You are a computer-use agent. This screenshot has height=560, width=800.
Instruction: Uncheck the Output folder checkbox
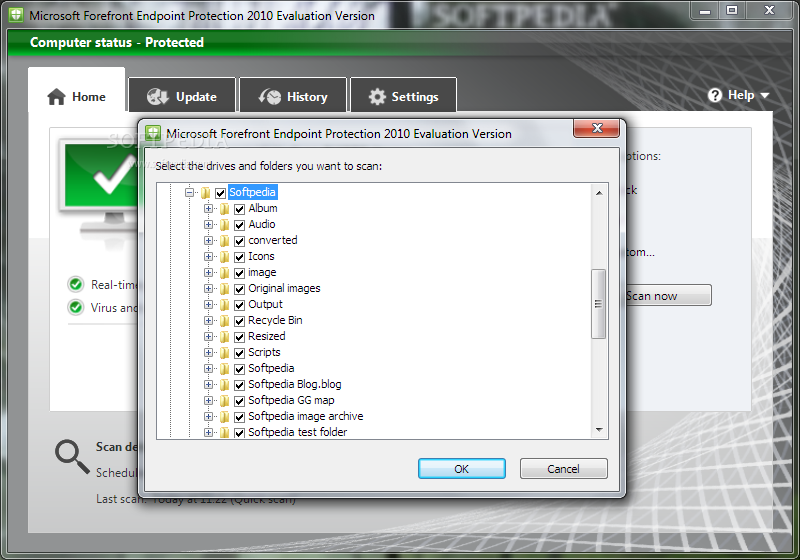point(239,305)
